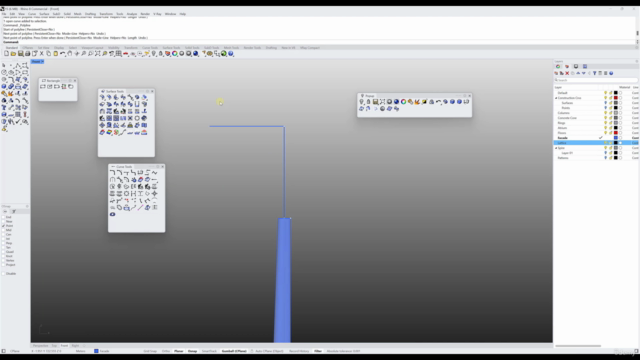The width and height of the screenshot is (640, 360).
Task: Toggle Planar in the status bar
Action: (x=179, y=351)
